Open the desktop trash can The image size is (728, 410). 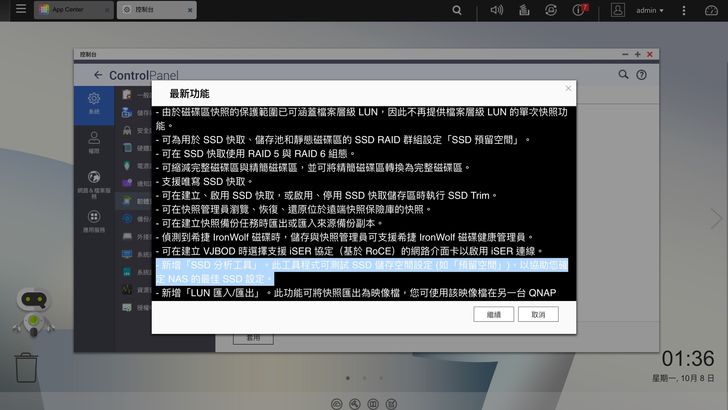tap(26, 367)
